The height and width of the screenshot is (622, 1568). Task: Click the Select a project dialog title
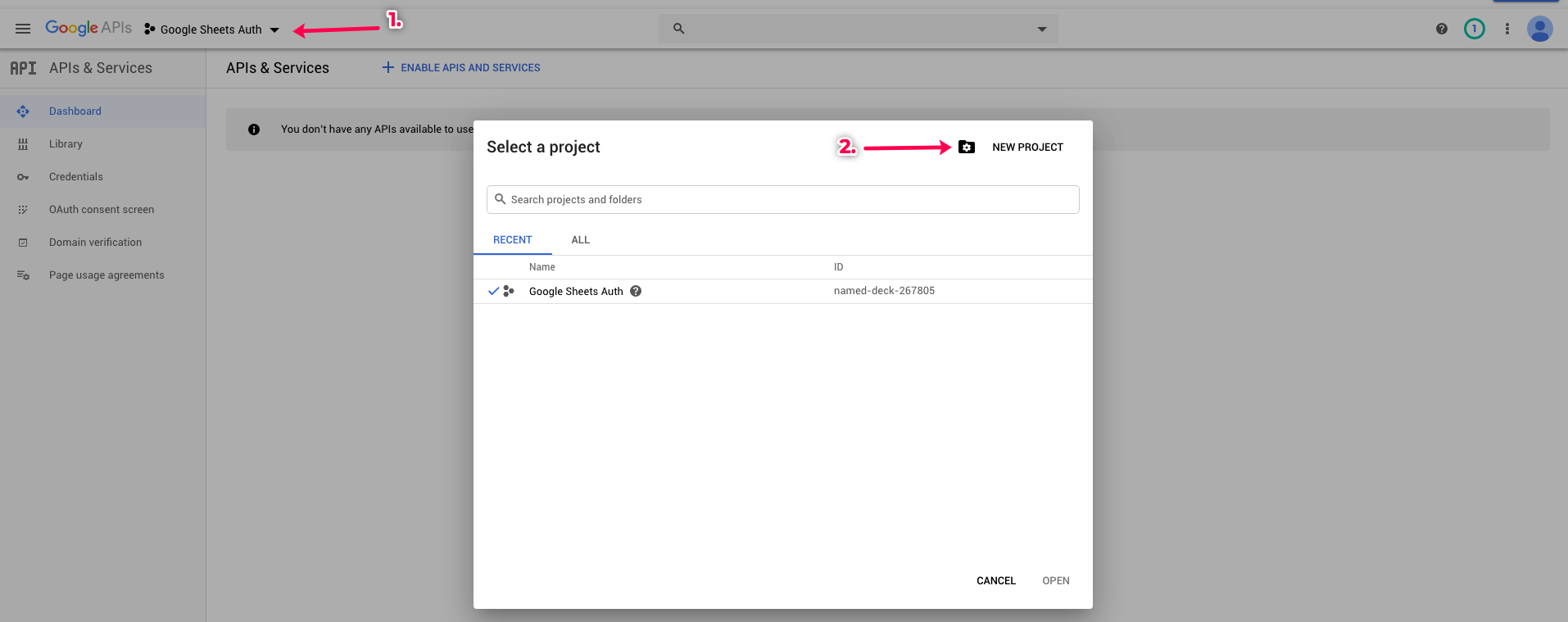click(543, 148)
